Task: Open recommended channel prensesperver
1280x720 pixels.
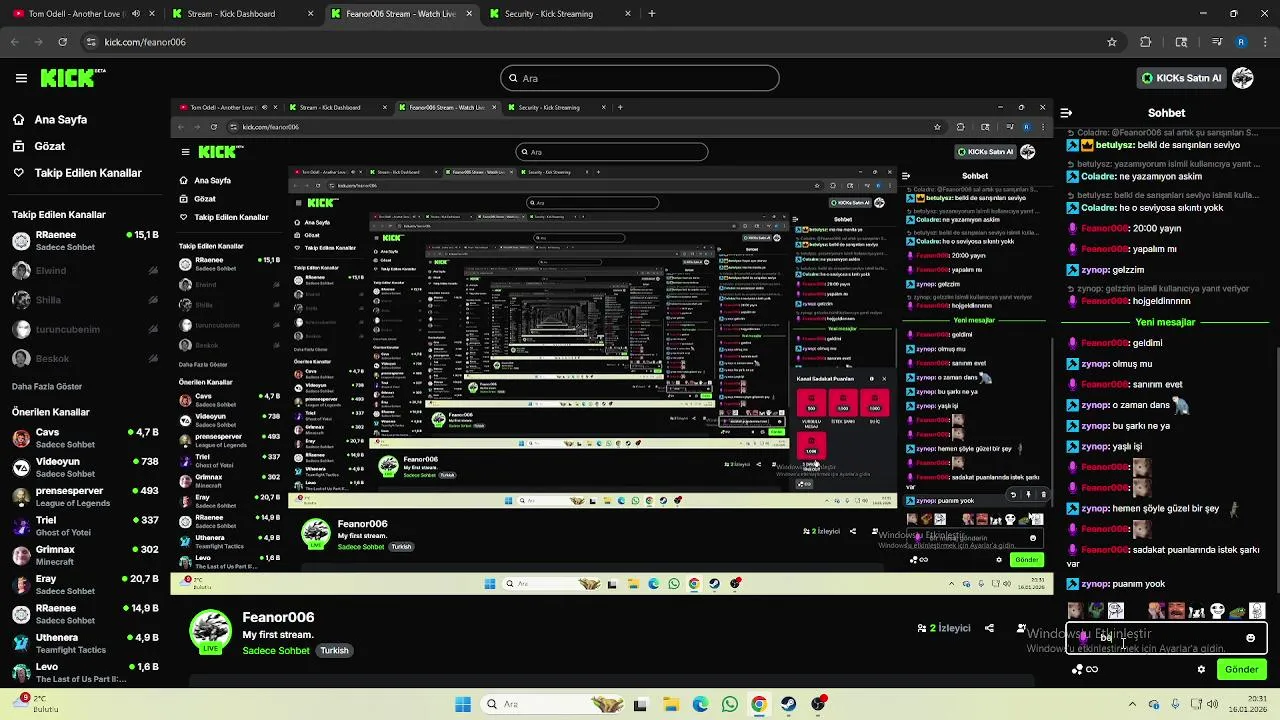Action: coord(85,497)
